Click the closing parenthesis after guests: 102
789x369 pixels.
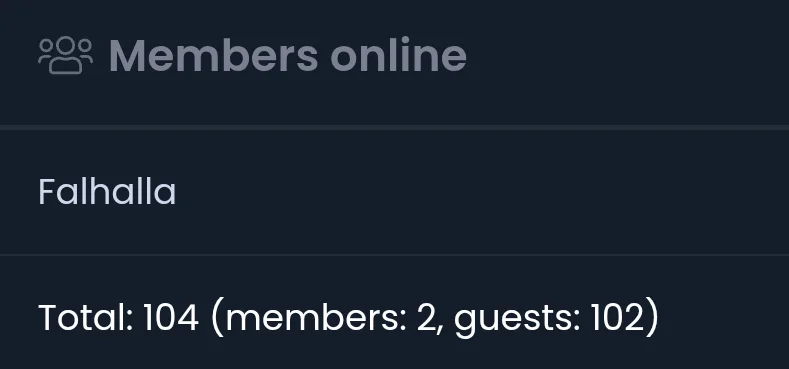(x=652, y=319)
